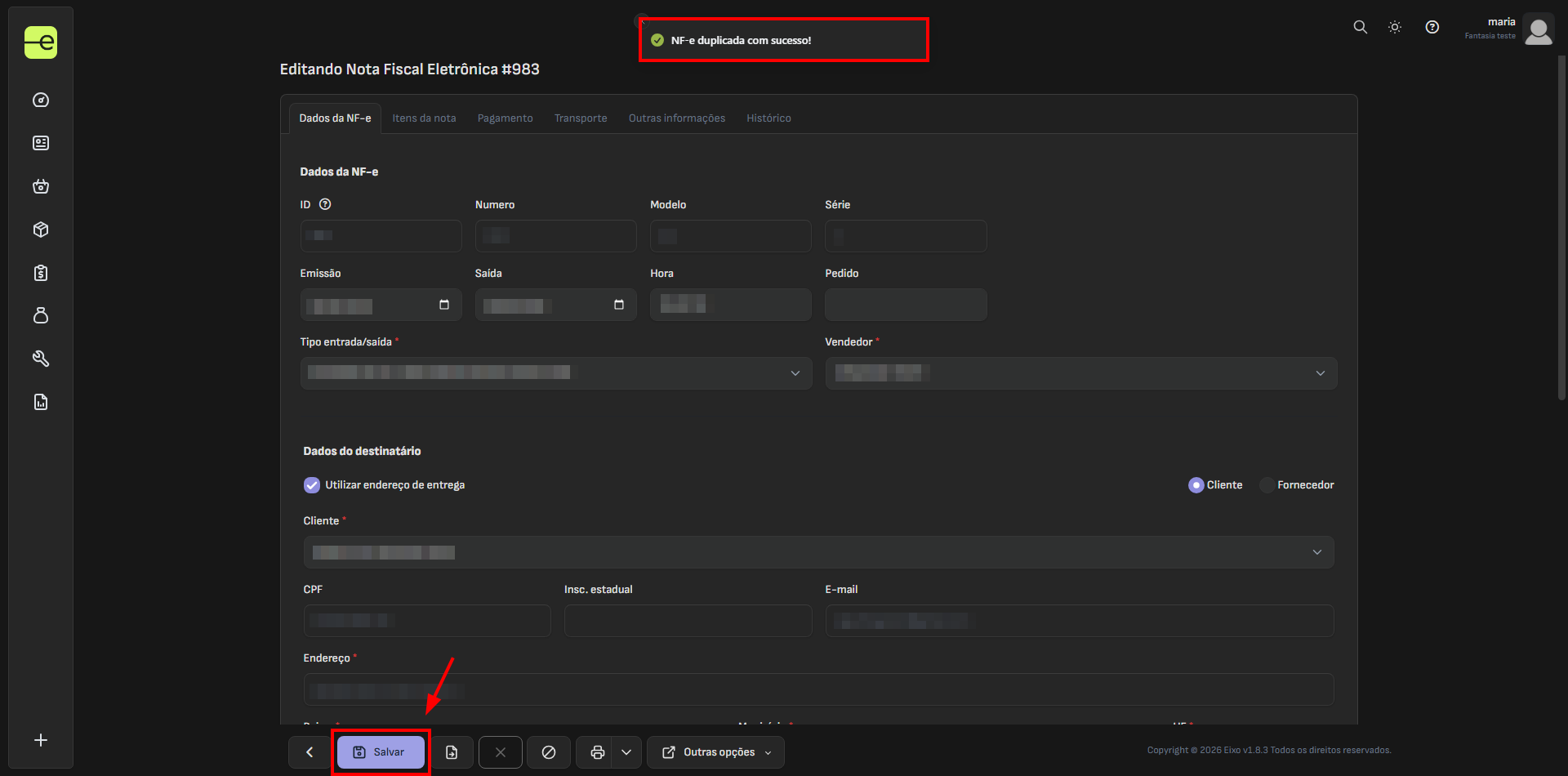Click the Série input field
This screenshot has height=776, width=1568.
[x=906, y=236]
